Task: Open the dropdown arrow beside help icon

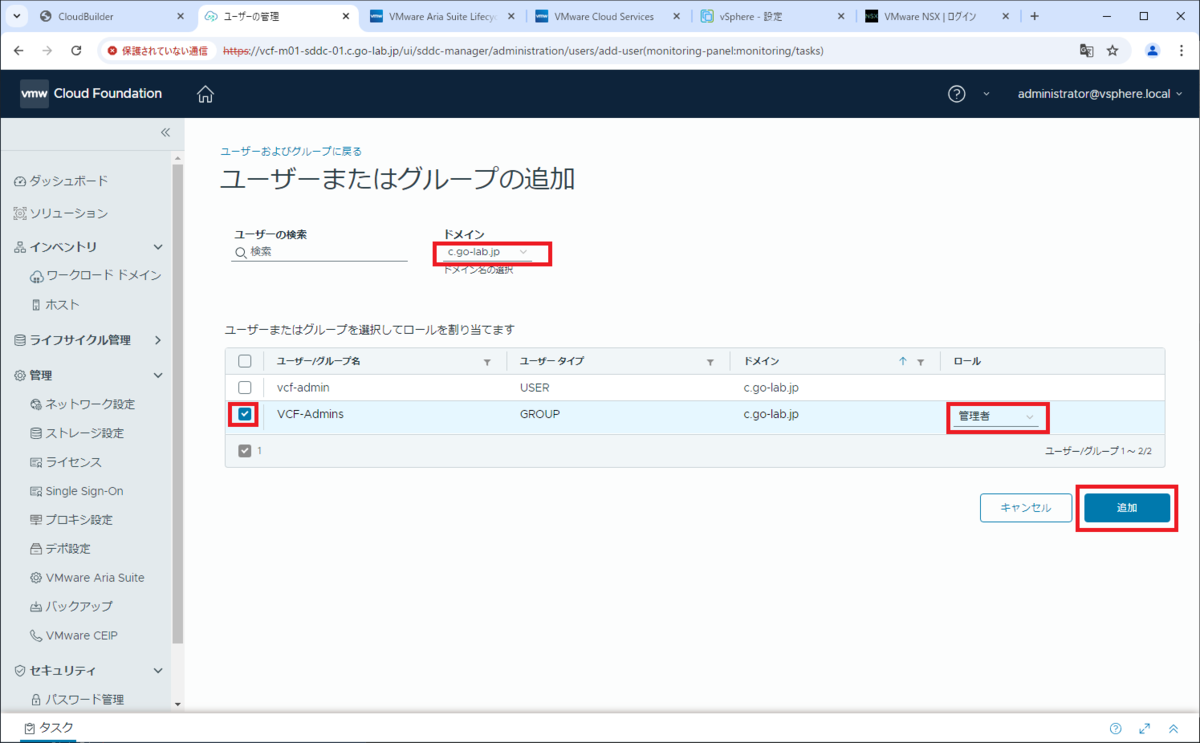Action: tap(987, 94)
